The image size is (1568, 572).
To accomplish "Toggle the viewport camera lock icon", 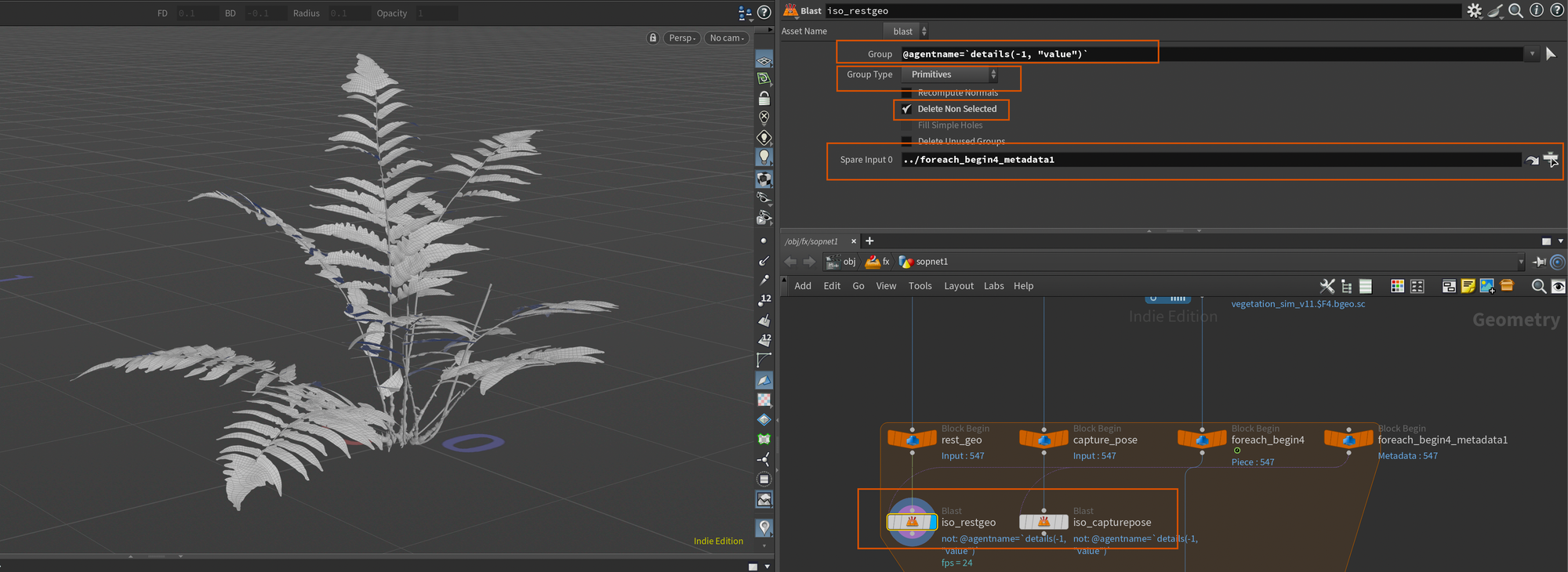I will (652, 38).
